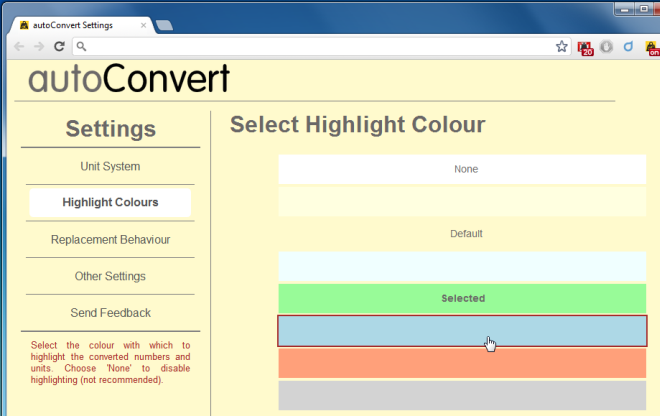Reload the autoConvert Settings page
The width and height of the screenshot is (660, 416).
tap(59, 46)
